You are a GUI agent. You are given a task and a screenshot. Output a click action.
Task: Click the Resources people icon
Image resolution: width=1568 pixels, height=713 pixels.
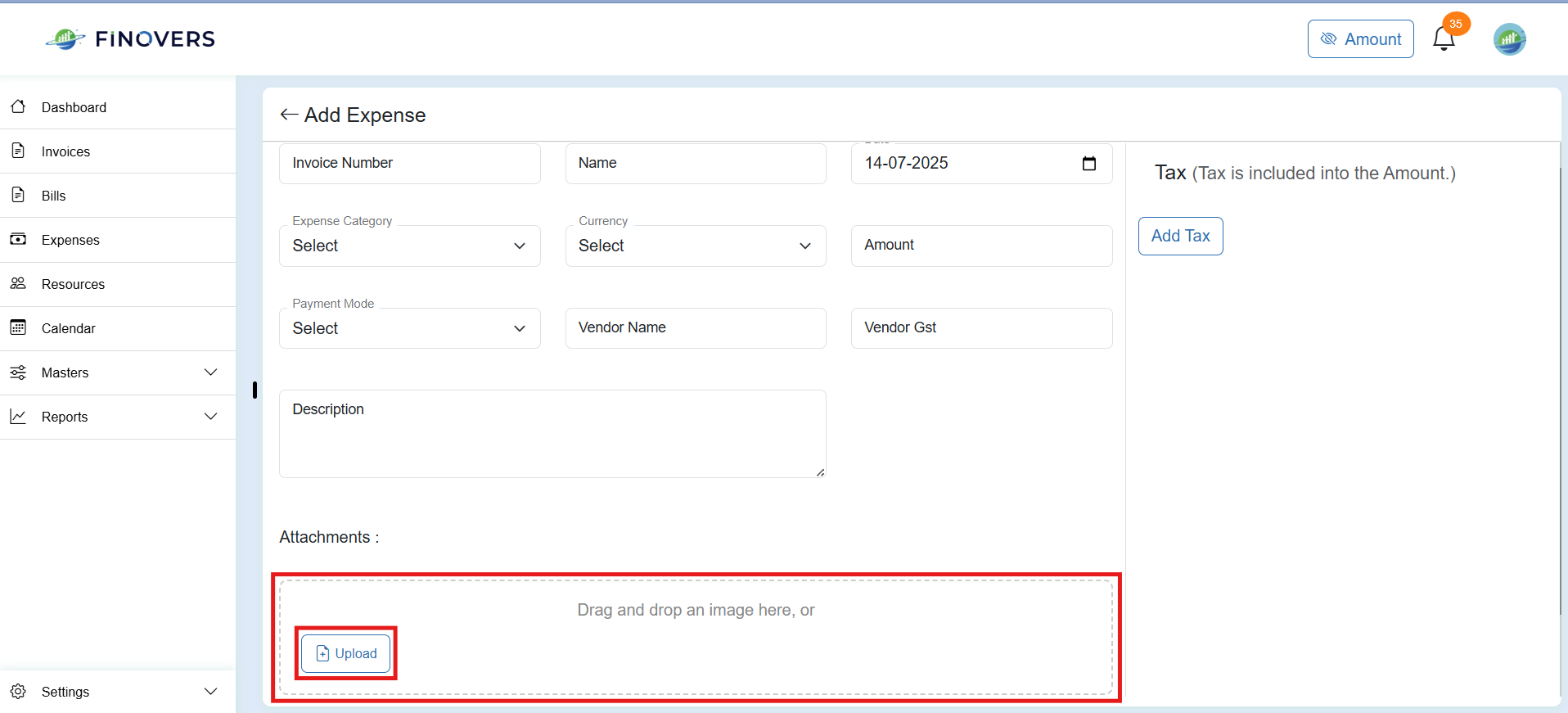click(x=18, y=283)
